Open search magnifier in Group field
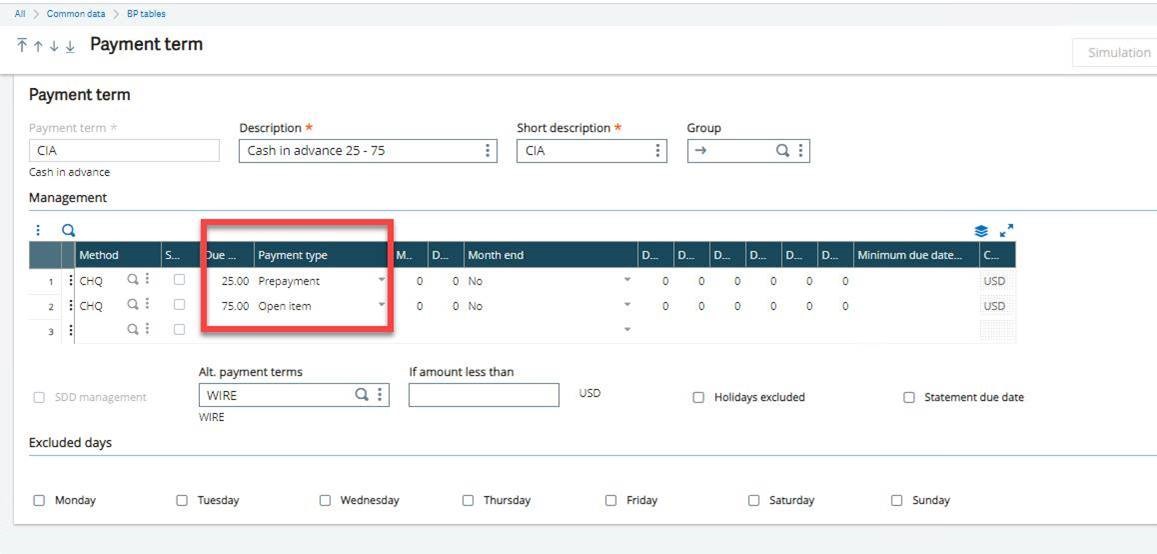 coord(783,151)
